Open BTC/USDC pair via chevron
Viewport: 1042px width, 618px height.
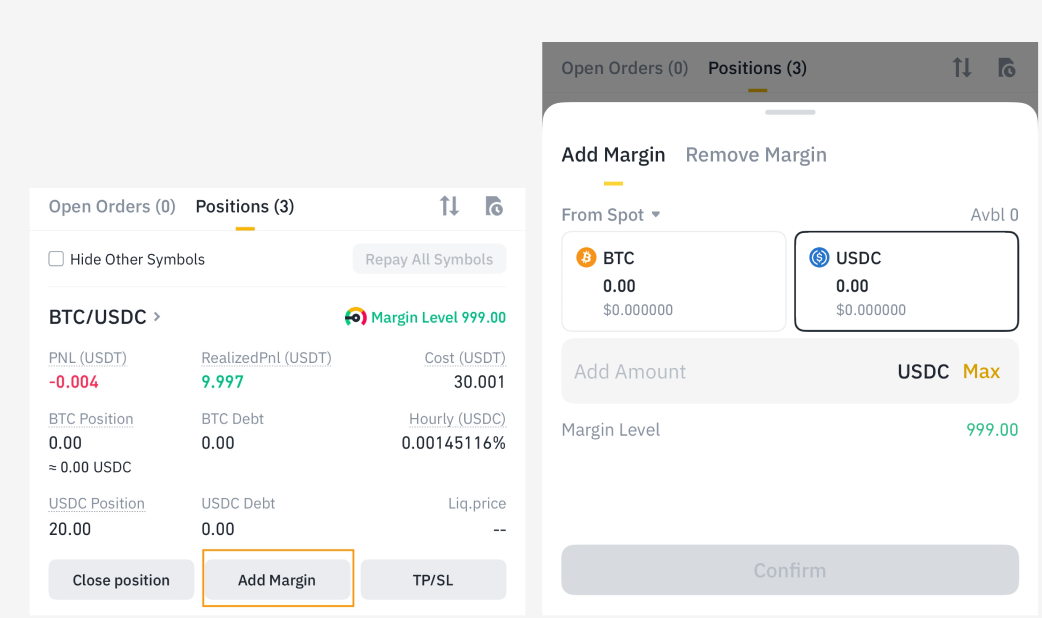point(157,316)
